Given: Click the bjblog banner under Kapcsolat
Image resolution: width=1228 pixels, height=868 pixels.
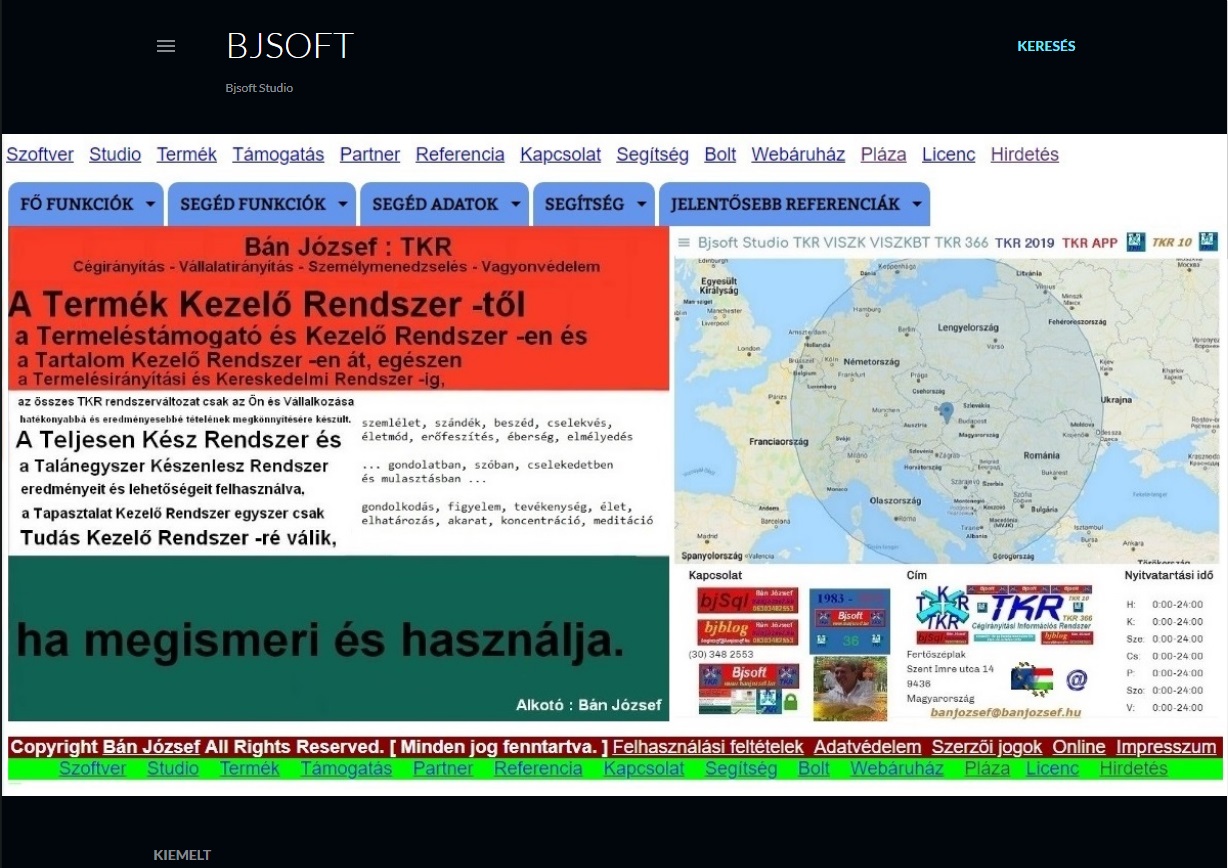Looking at the screenshot, I should tap(748, 632).
